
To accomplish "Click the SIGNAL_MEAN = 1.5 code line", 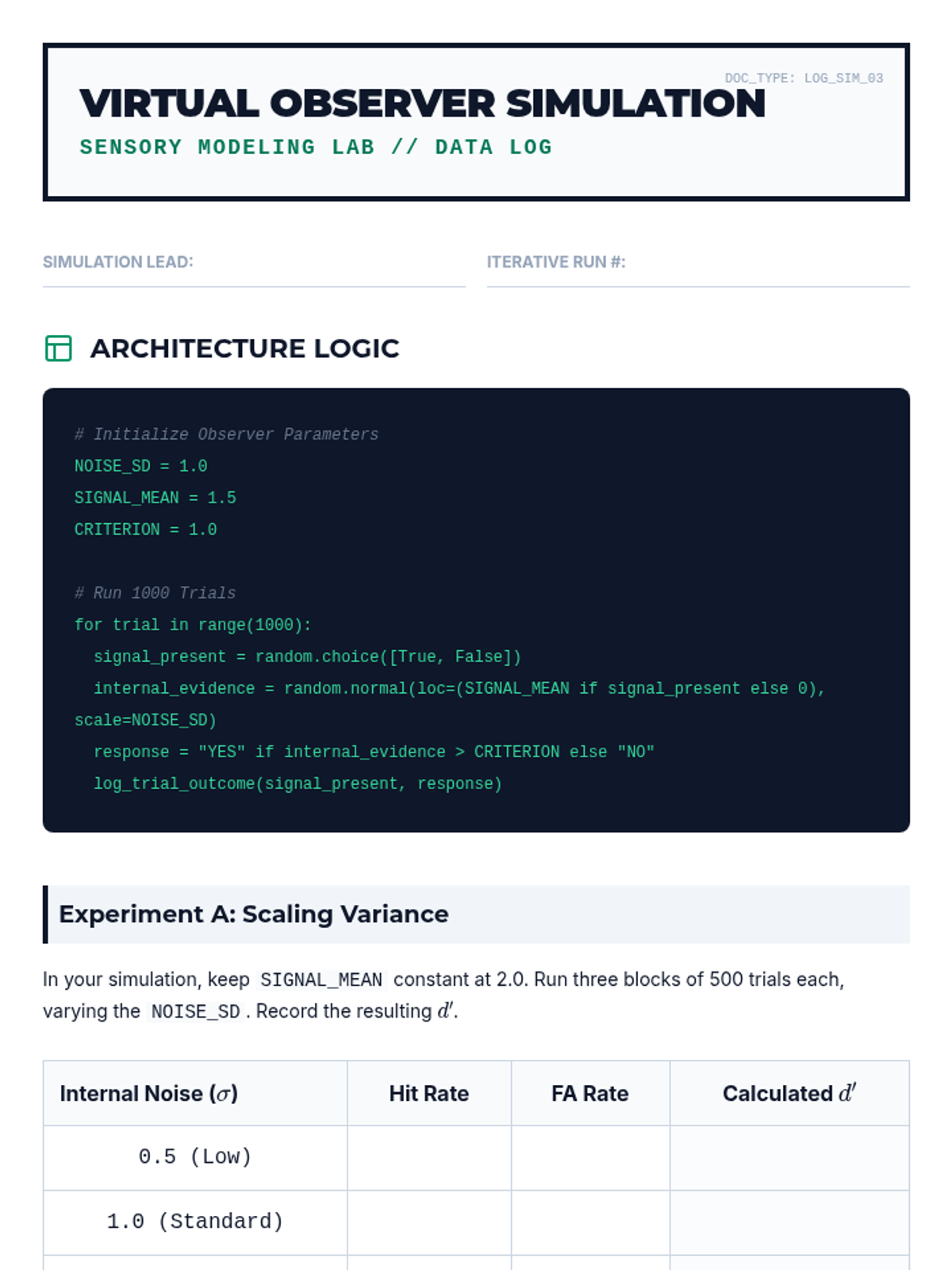I will 155,498.
